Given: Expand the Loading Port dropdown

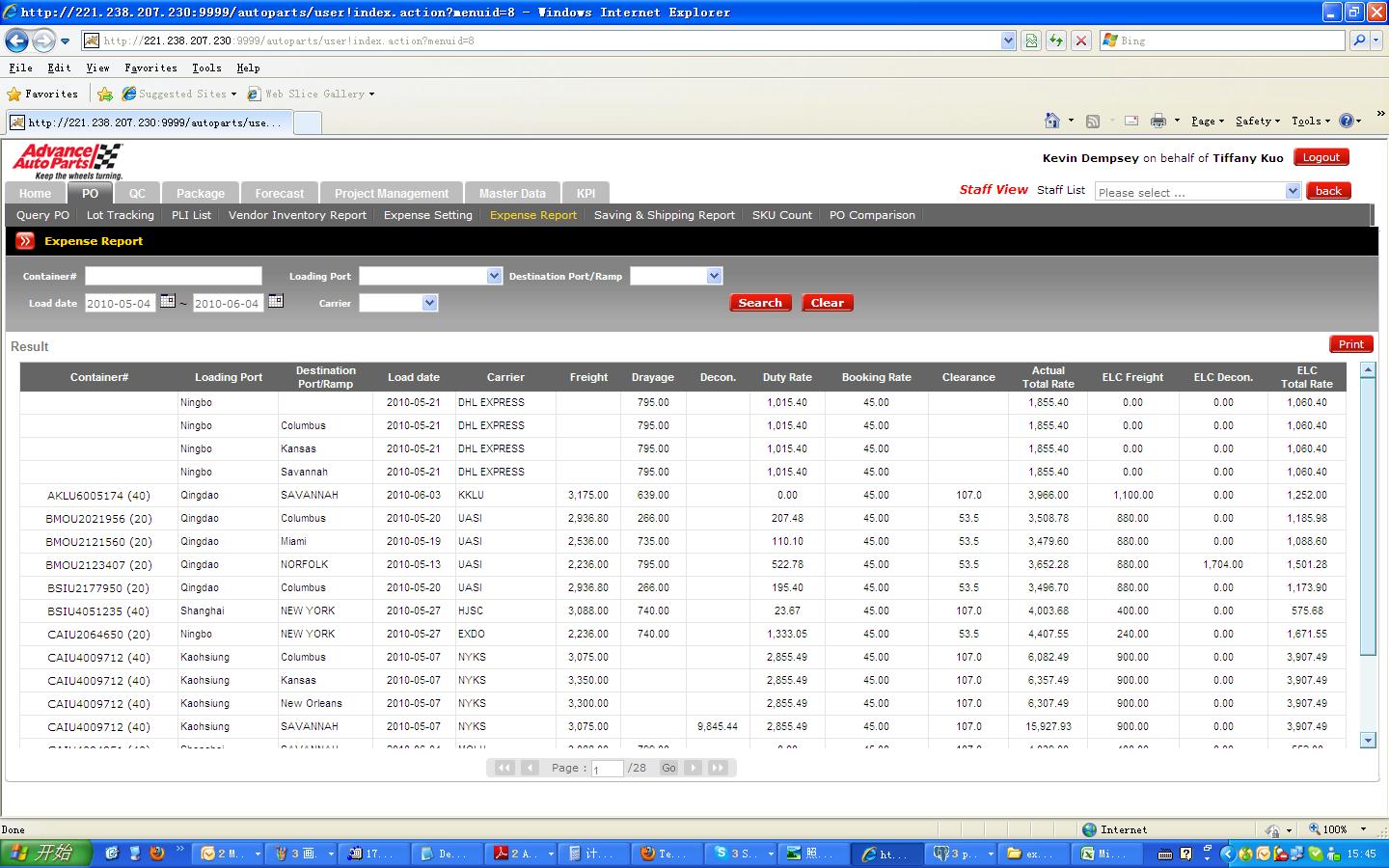Looking at the screenshot, I should pos(494,276).
